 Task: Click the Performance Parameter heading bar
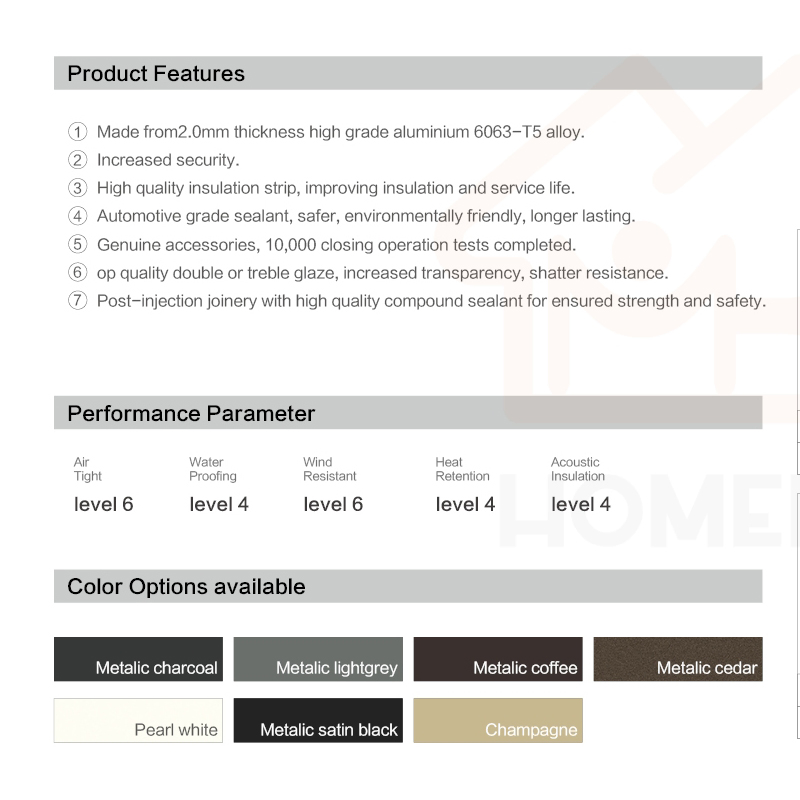pos(408,413)
